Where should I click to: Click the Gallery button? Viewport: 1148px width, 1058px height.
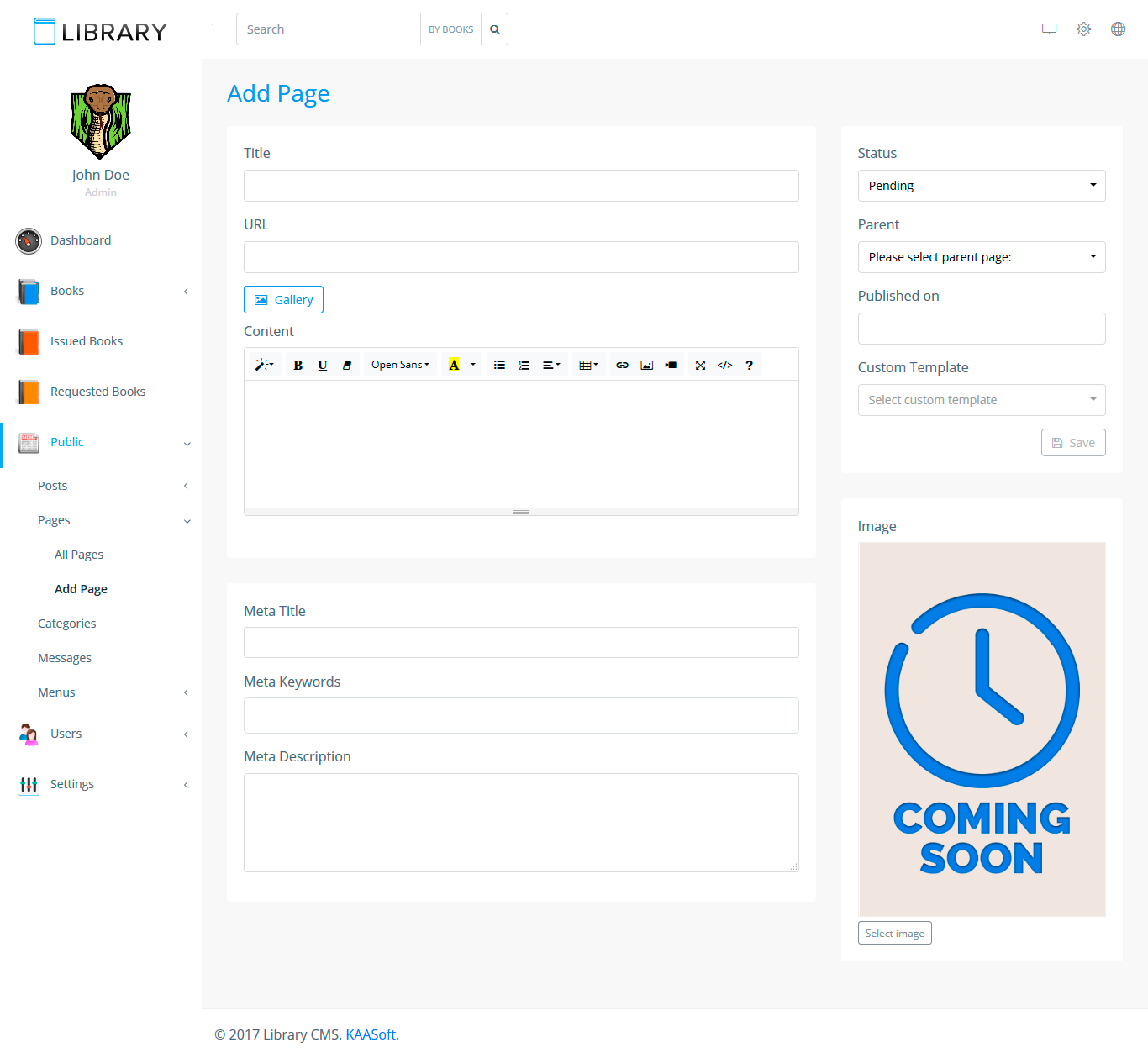[x=283, y=300]
